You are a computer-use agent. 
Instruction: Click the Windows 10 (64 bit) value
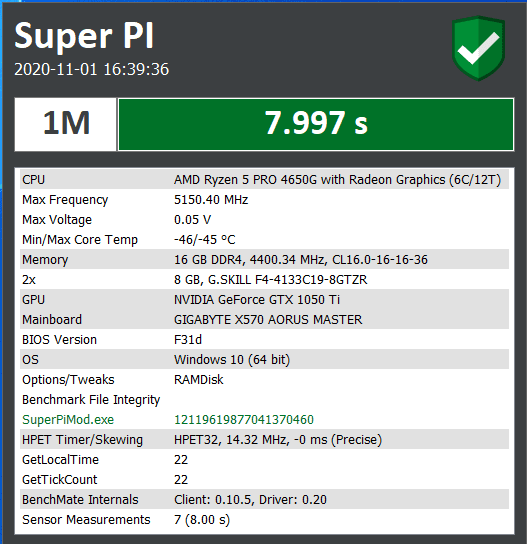(x=232, y=360)
